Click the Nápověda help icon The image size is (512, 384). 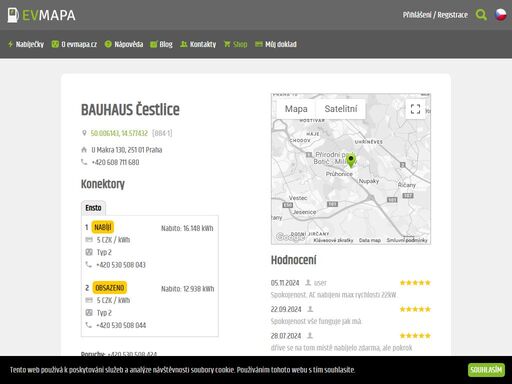[x=108, y=44]
